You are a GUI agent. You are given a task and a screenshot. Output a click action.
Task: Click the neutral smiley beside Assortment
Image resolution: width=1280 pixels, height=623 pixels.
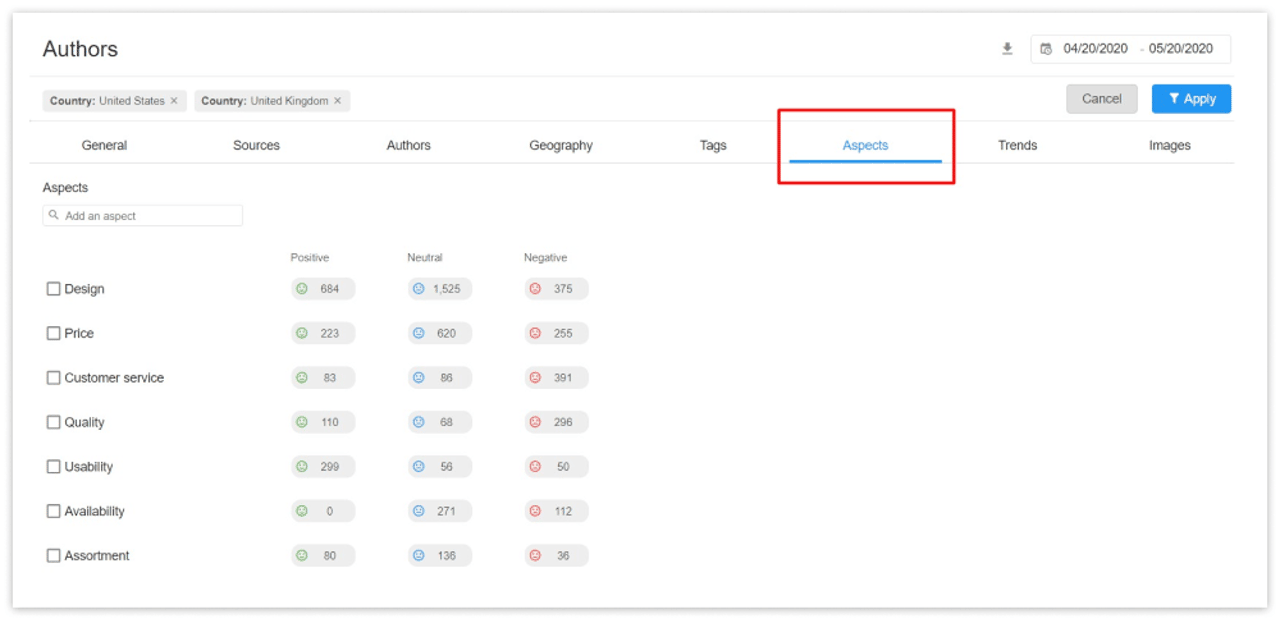(x=417, y=555)
